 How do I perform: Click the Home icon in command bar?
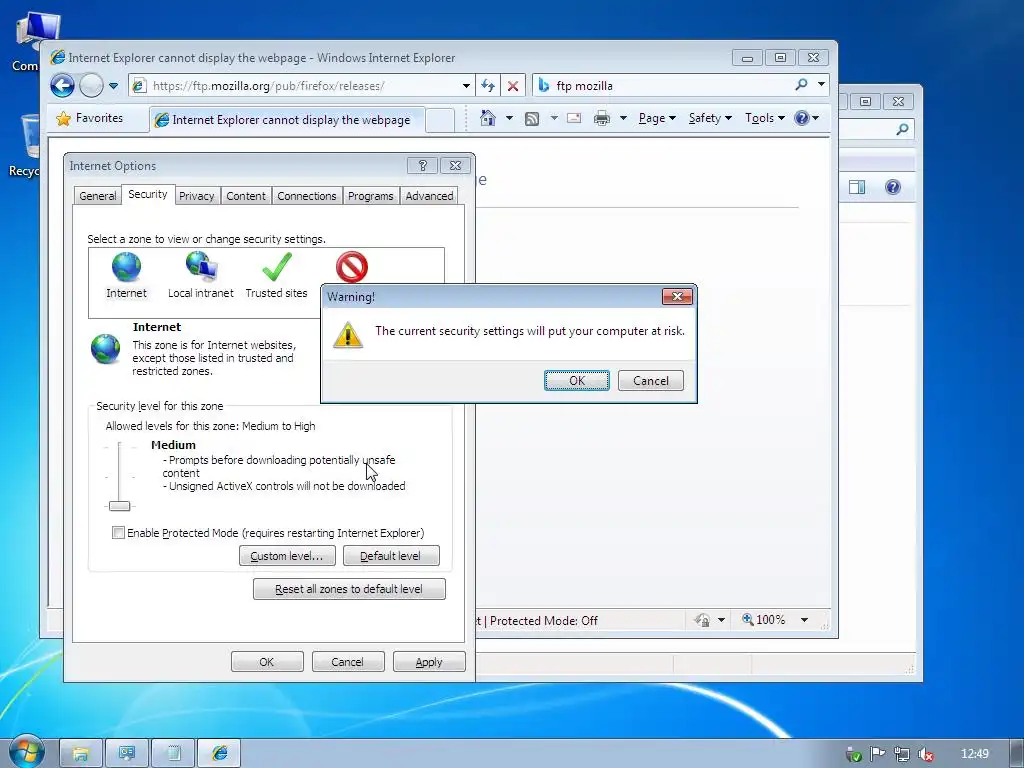click(487, 118)
